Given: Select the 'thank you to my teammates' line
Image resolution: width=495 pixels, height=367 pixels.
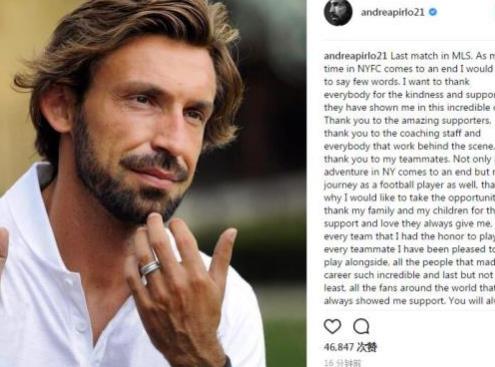Looking at the screenshot, I should pos(386,159).
